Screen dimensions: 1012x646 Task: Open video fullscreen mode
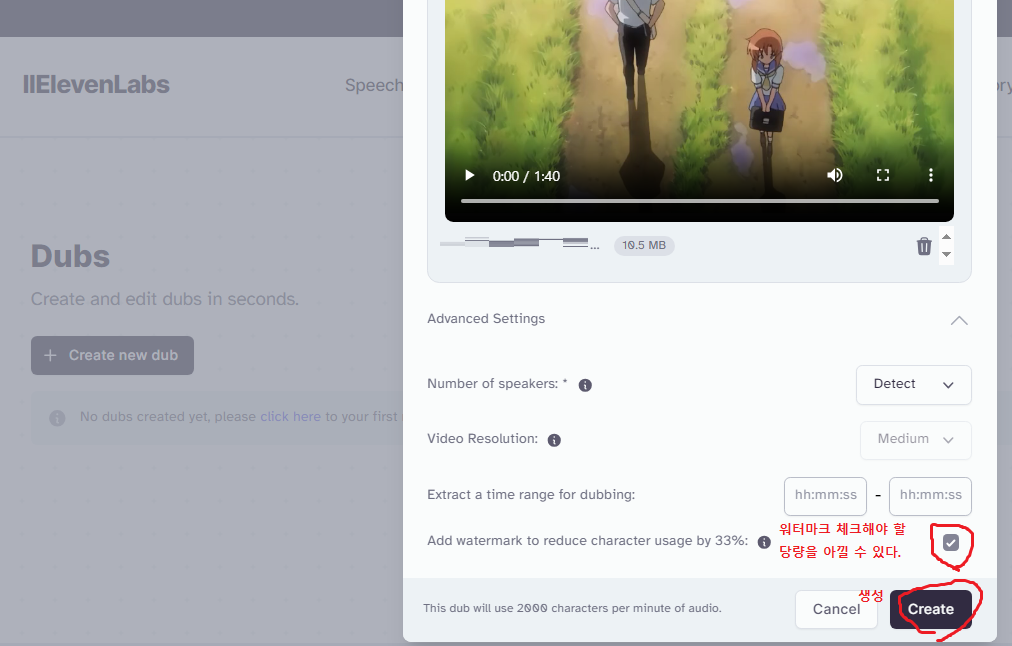click(x=883, y=176)
